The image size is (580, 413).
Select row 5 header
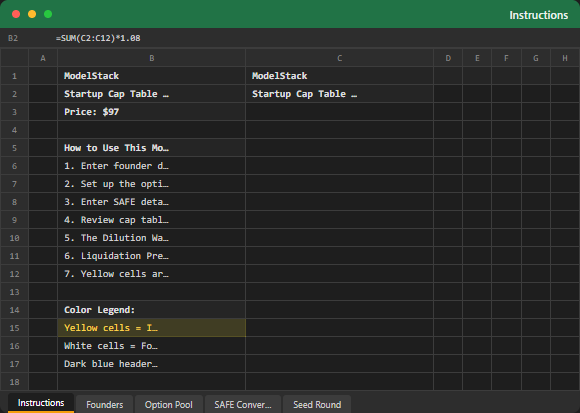coord(14,148)
